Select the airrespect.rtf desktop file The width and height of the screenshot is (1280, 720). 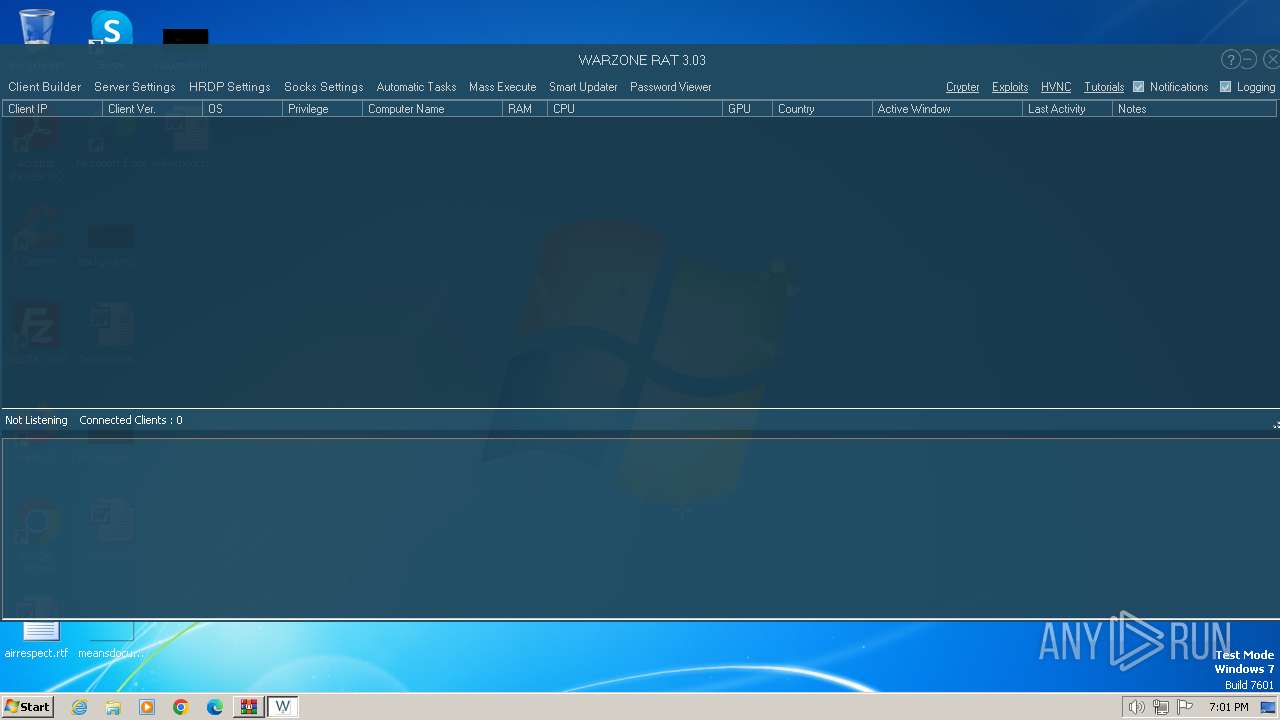tap(37, 640)
